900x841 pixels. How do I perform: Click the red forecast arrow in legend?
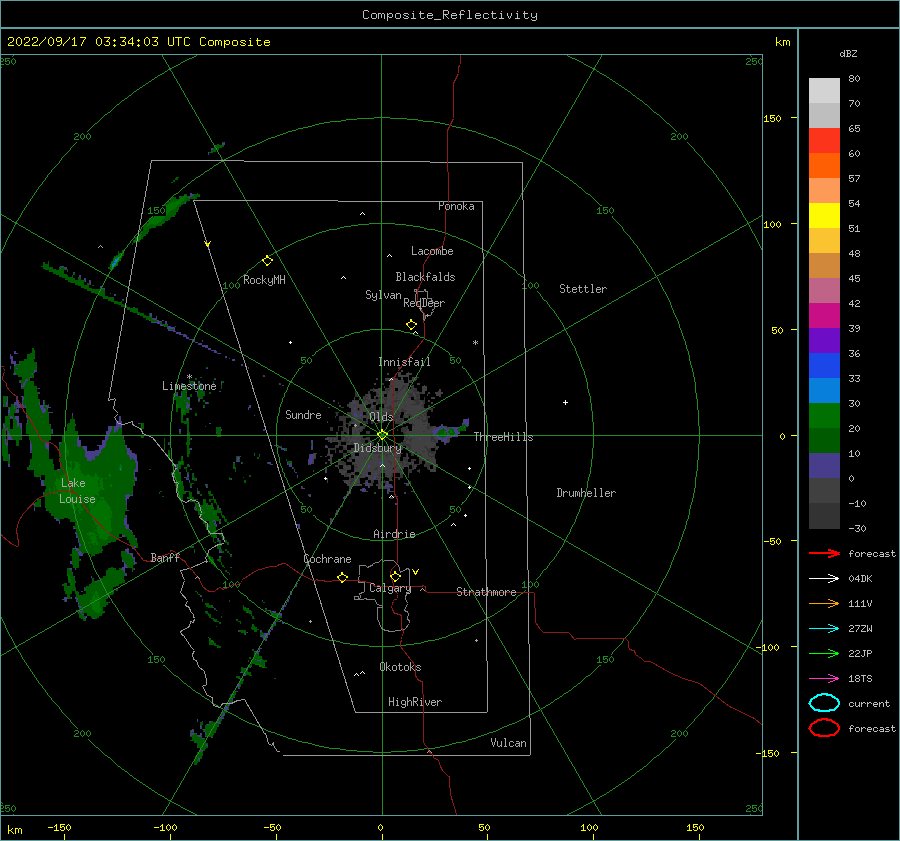tap(824, 553)
